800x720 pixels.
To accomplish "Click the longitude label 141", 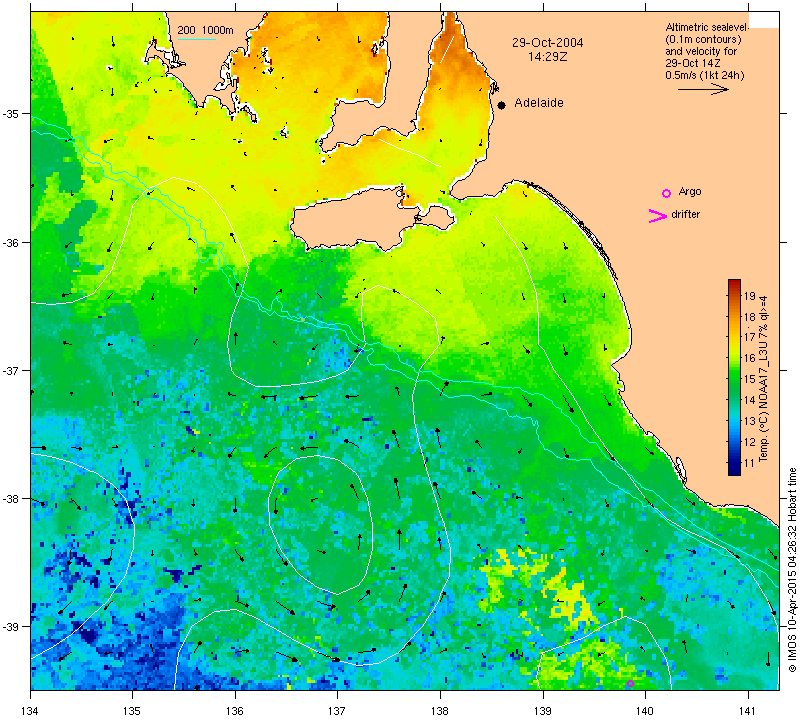I will pos(748,710).
